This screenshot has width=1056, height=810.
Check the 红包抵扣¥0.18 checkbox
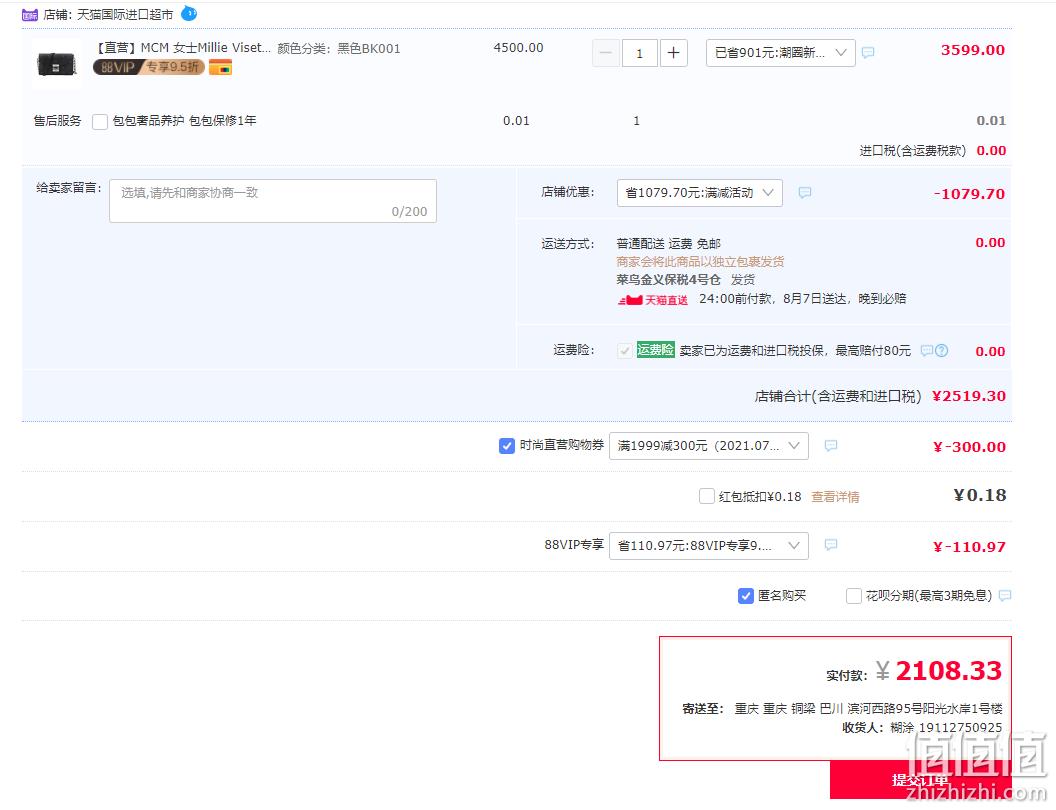(706, 496)
